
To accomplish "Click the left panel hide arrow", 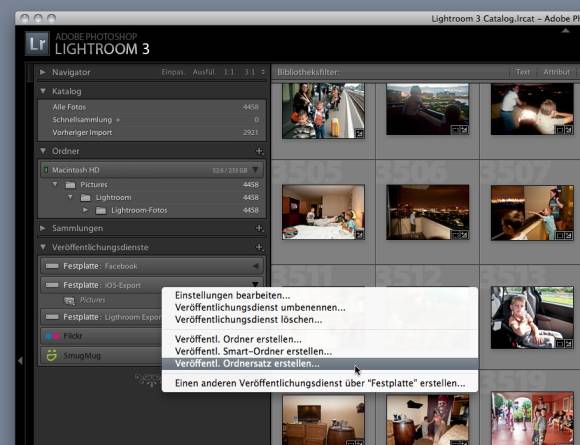I will (x=20, y=360).
